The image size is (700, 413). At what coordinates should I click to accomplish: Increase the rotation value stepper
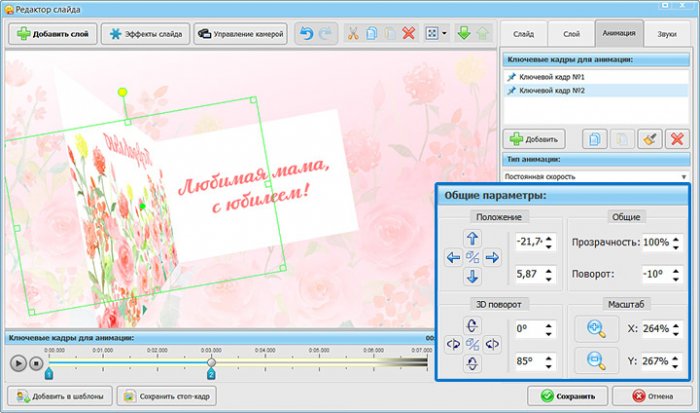point(677,266)
